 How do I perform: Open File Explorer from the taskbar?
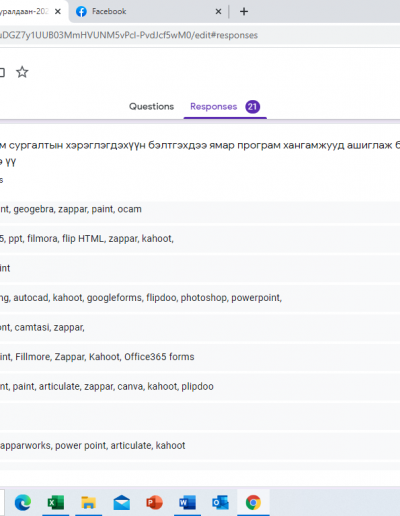point(88,503)
